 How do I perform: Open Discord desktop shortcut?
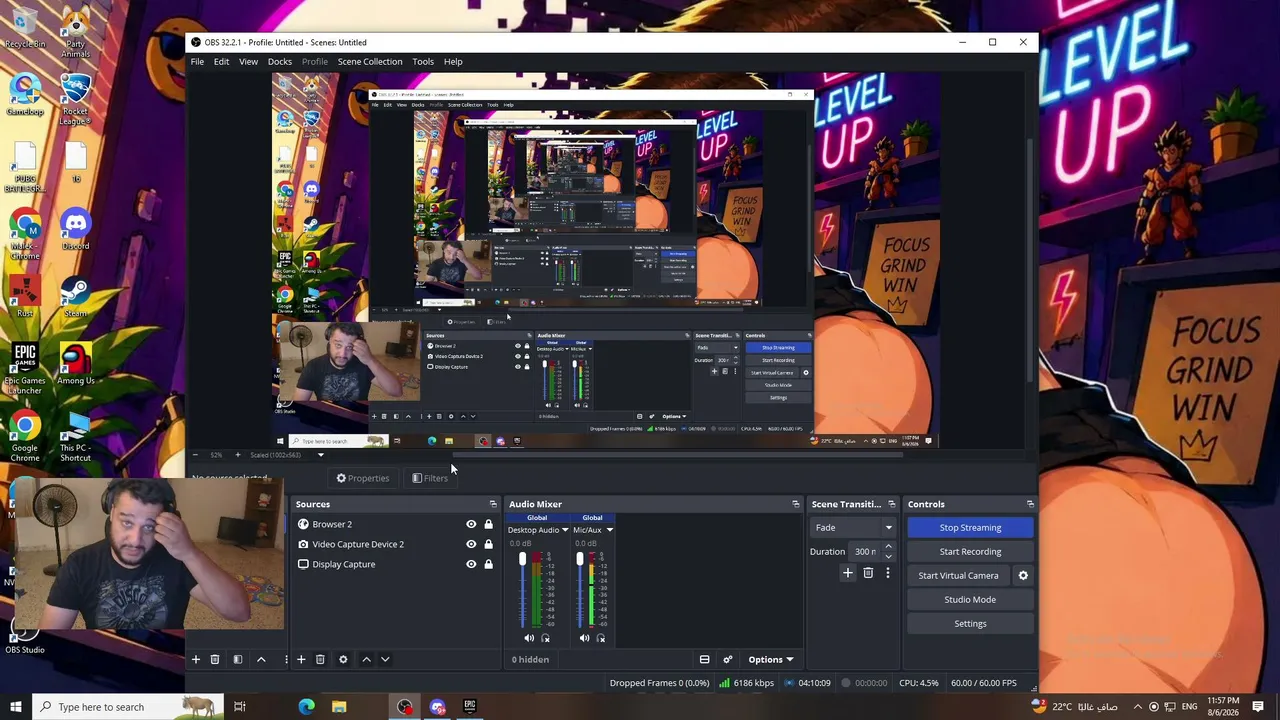[76, 231]
